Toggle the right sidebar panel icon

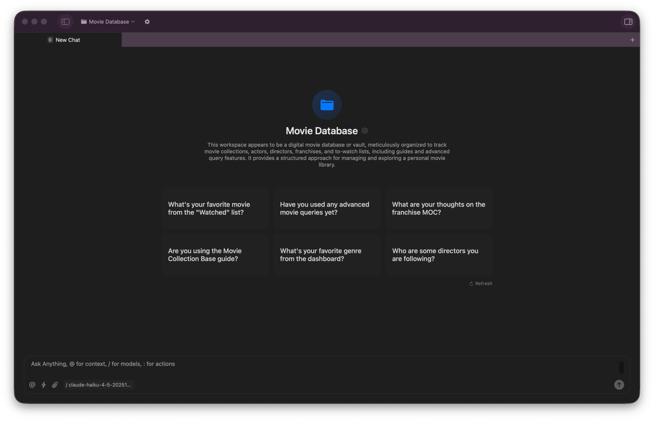(x=628, y=22)
